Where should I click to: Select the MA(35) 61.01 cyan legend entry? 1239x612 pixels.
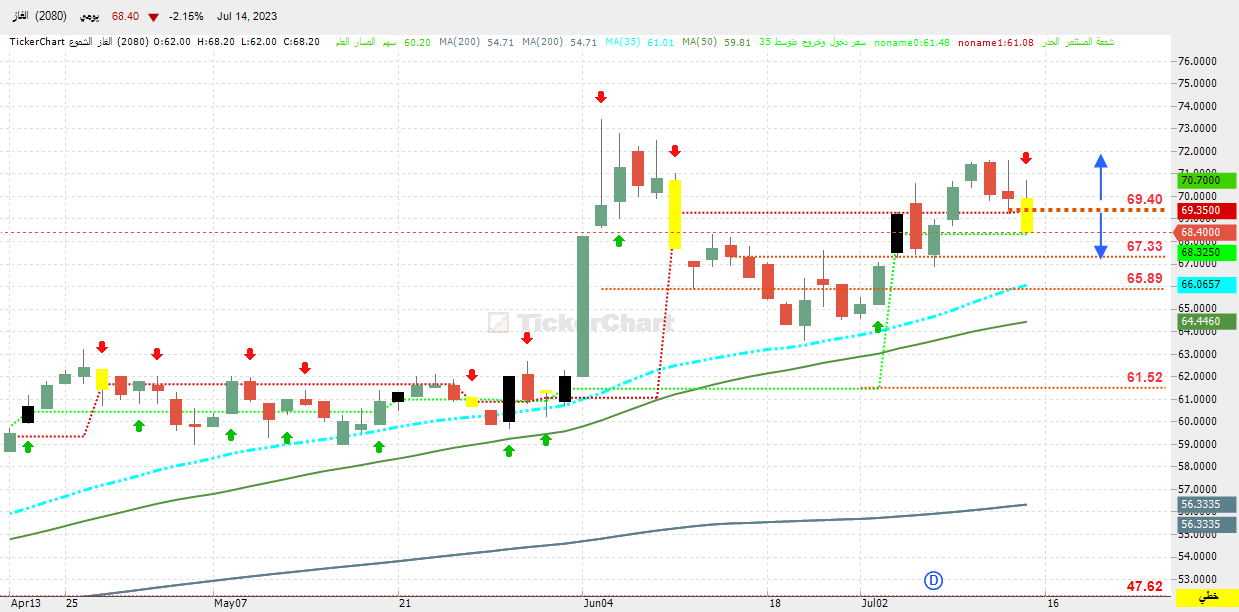[x=647, y=42]
